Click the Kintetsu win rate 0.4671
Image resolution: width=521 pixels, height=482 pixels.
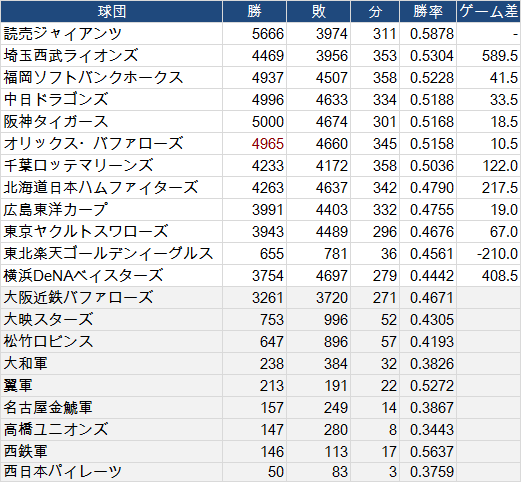tap(432, 298)
